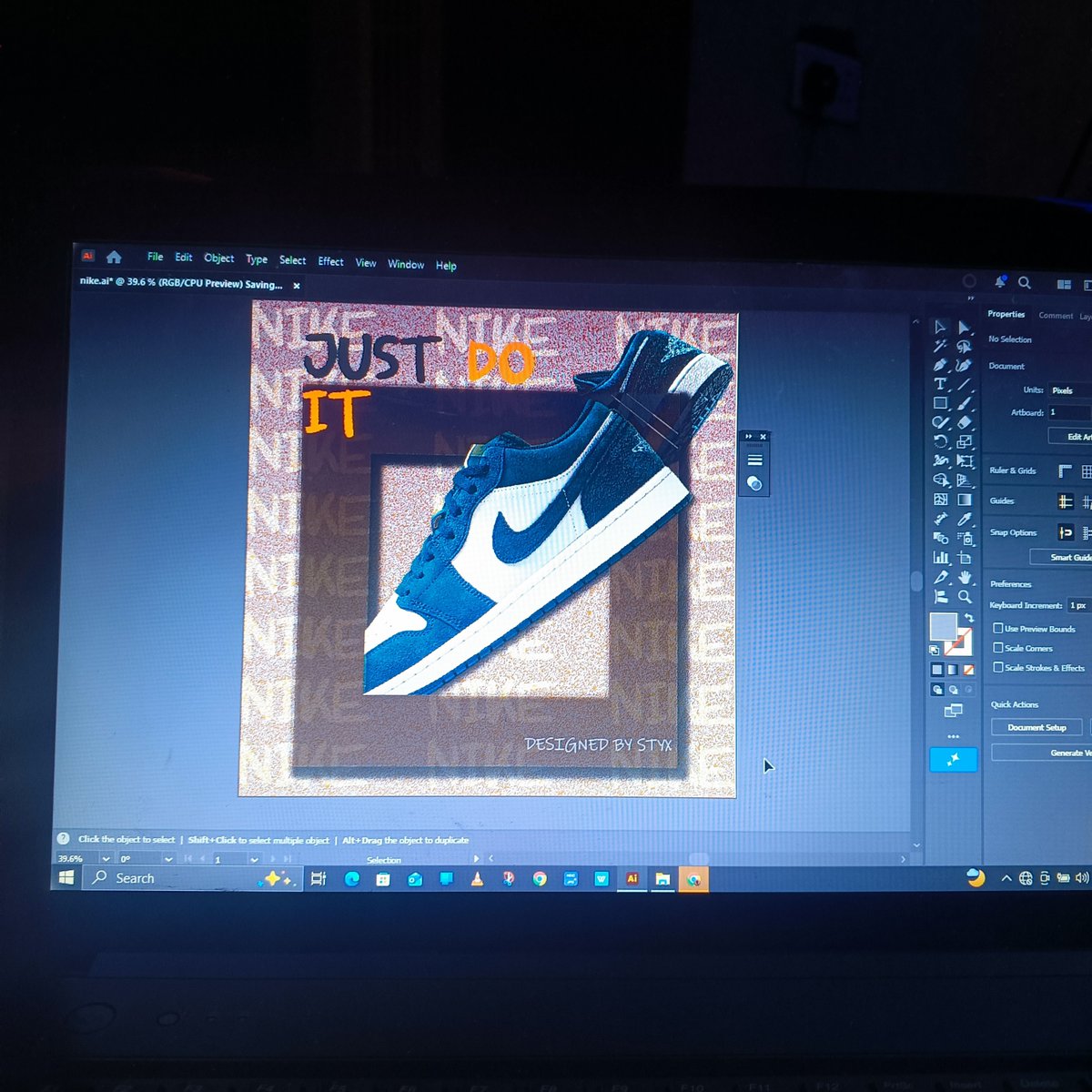Select the Paintbrush tool
1092x1092 pixels.
click(965, 403)
